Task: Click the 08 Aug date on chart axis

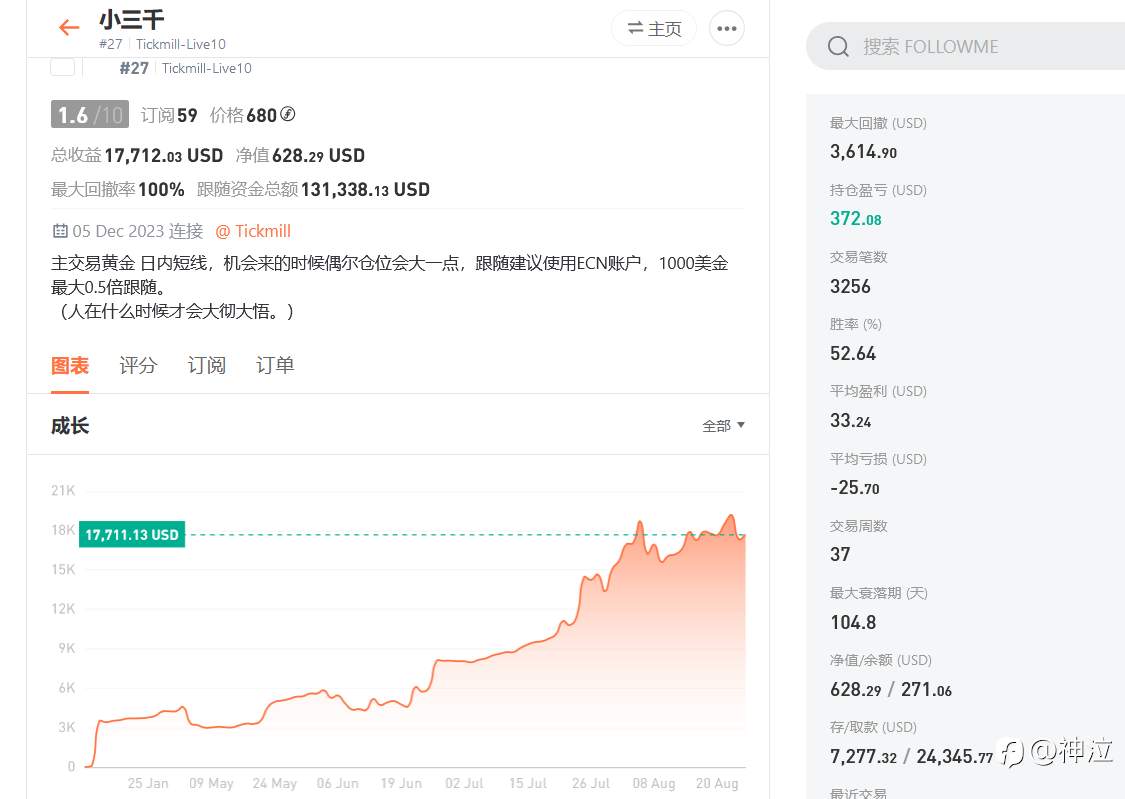Action: (654, 783)
